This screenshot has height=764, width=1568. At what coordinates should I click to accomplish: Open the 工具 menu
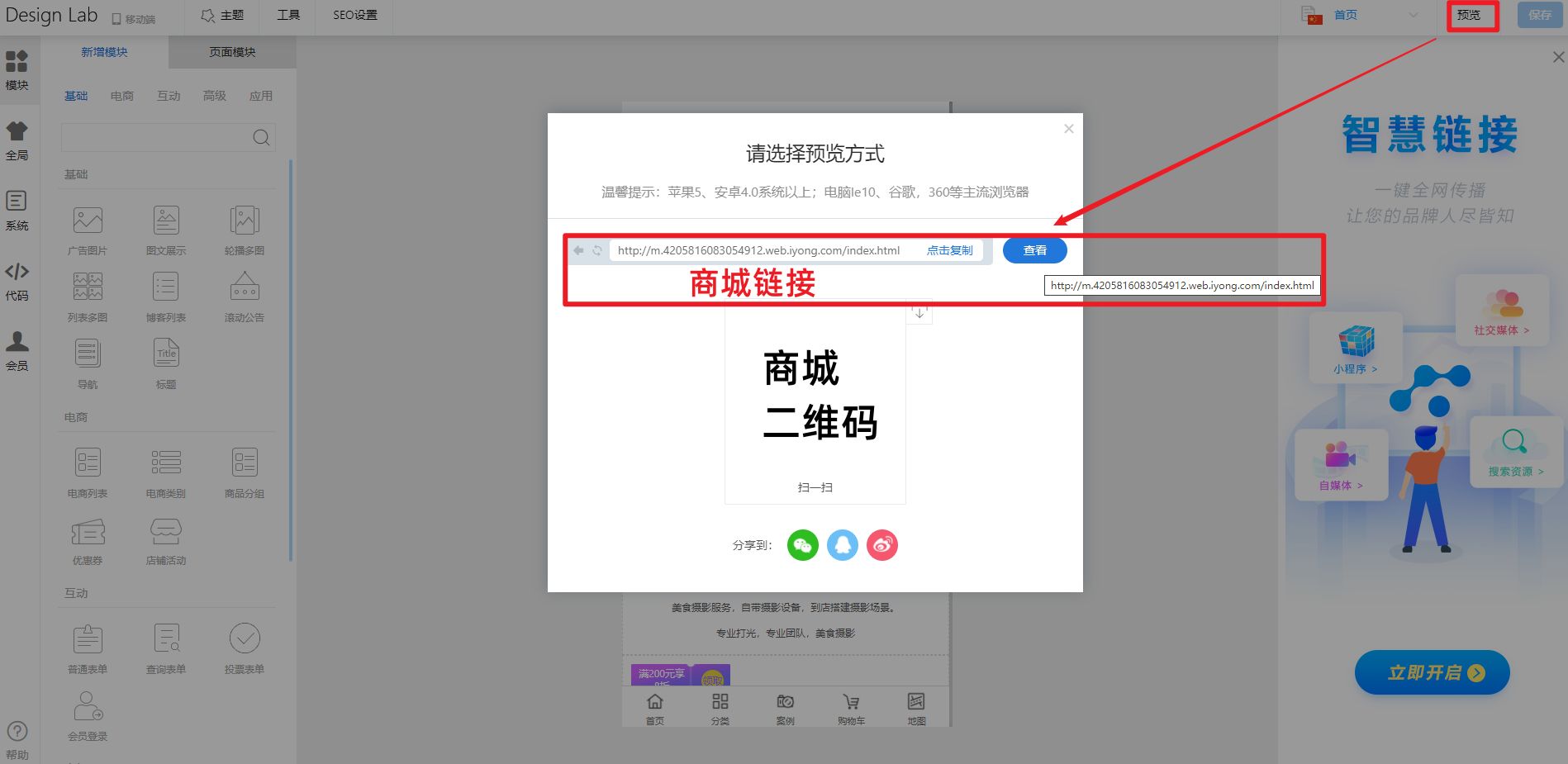click(x=288, y=15)
